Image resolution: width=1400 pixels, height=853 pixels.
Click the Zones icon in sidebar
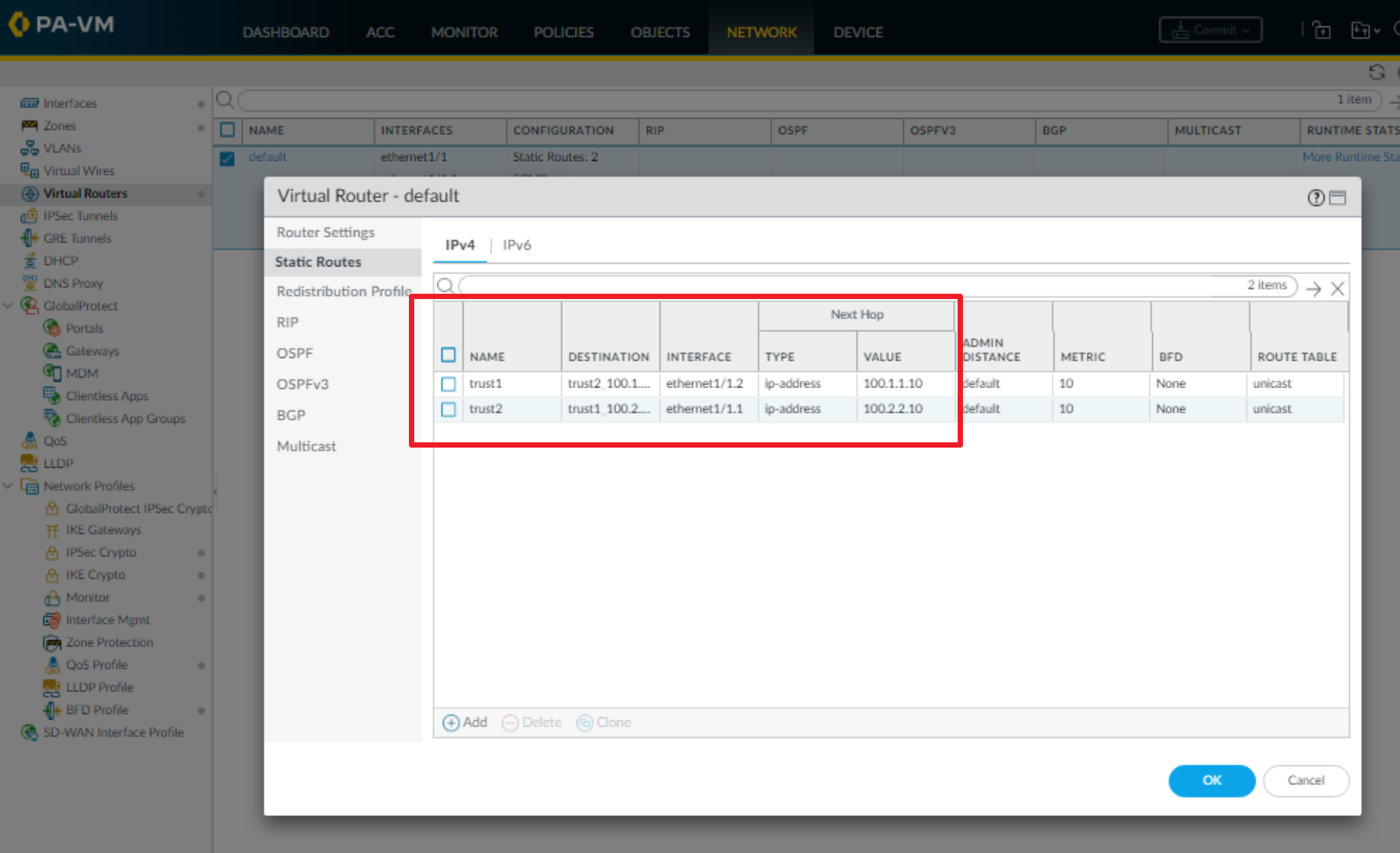30,126
